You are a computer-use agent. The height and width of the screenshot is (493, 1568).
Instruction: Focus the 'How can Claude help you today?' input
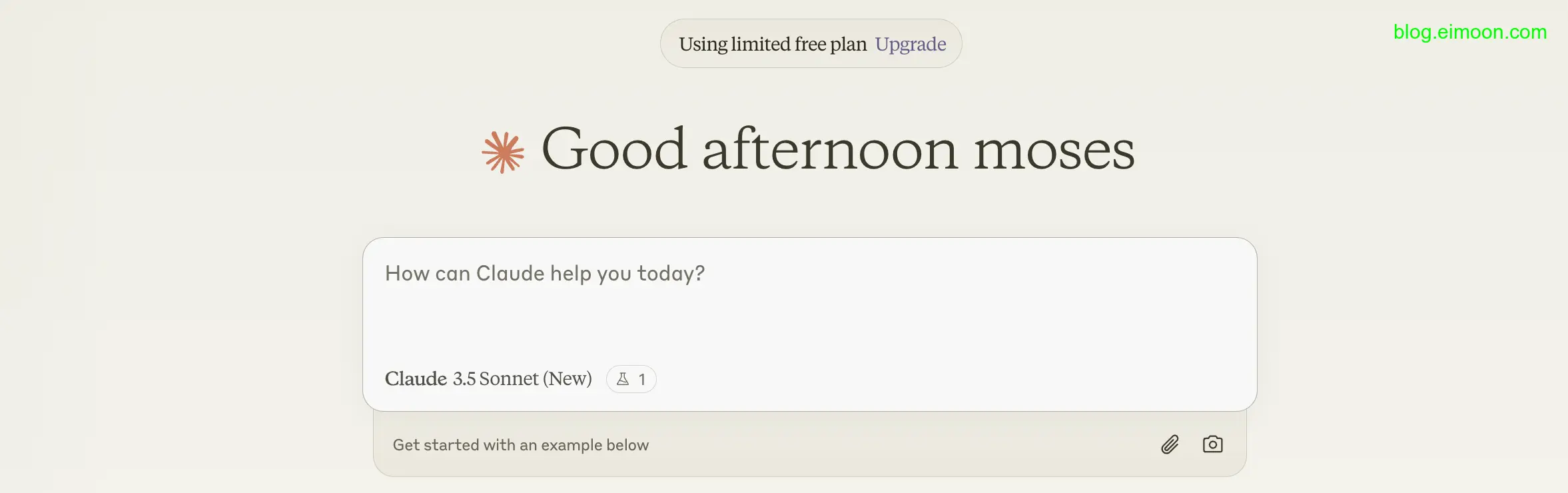544,274
